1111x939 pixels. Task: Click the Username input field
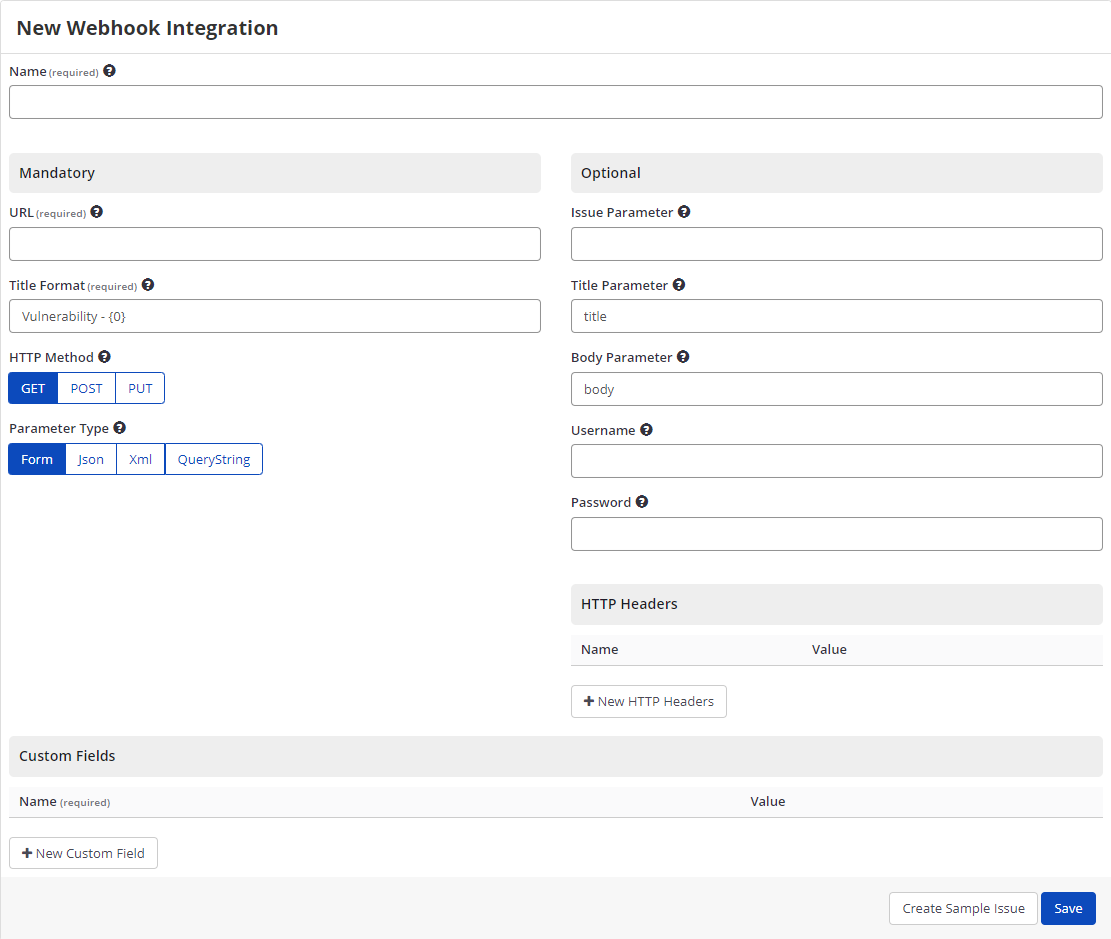836,461
